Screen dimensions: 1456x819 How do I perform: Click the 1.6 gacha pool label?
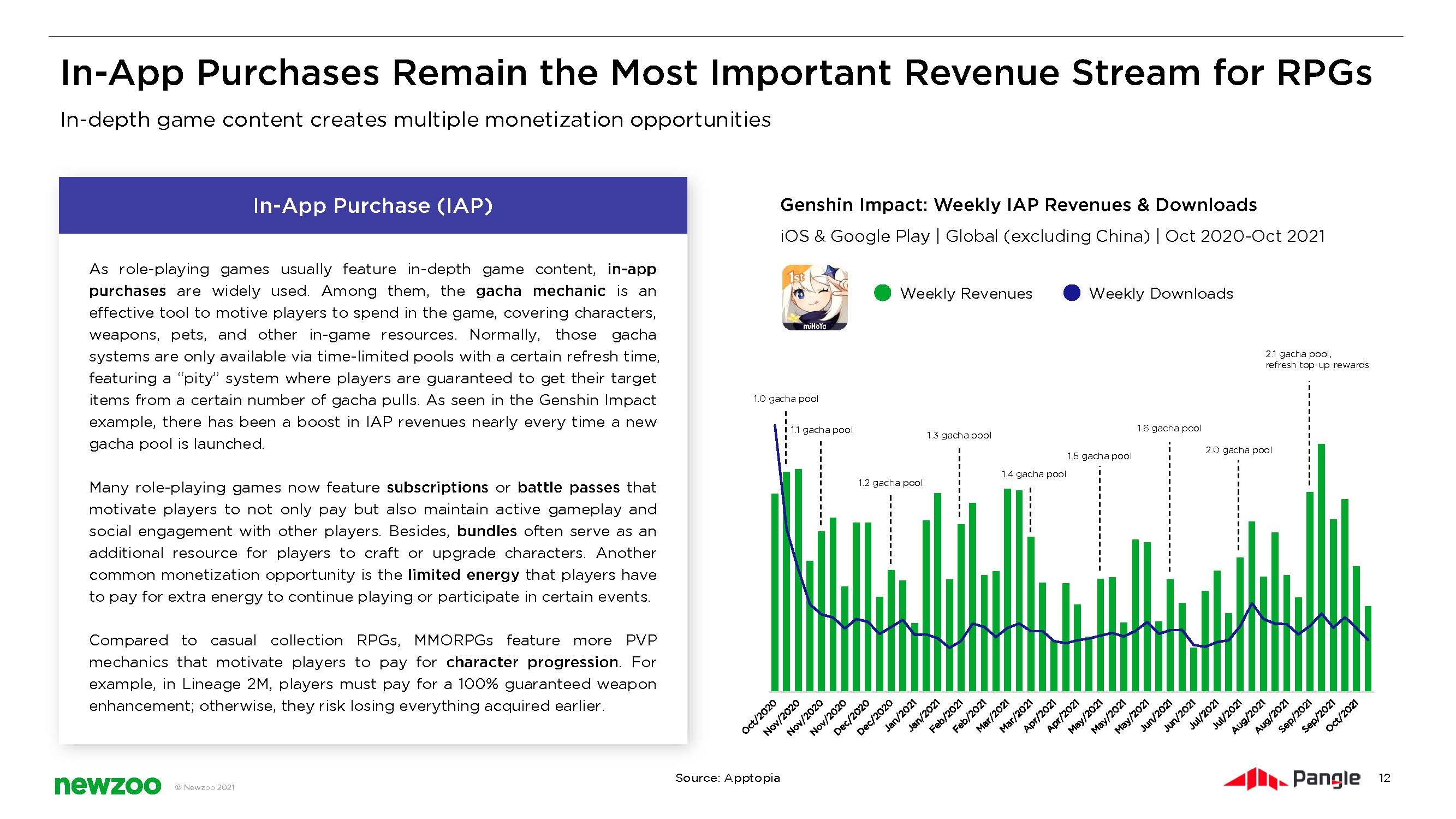pos(1169,429)
